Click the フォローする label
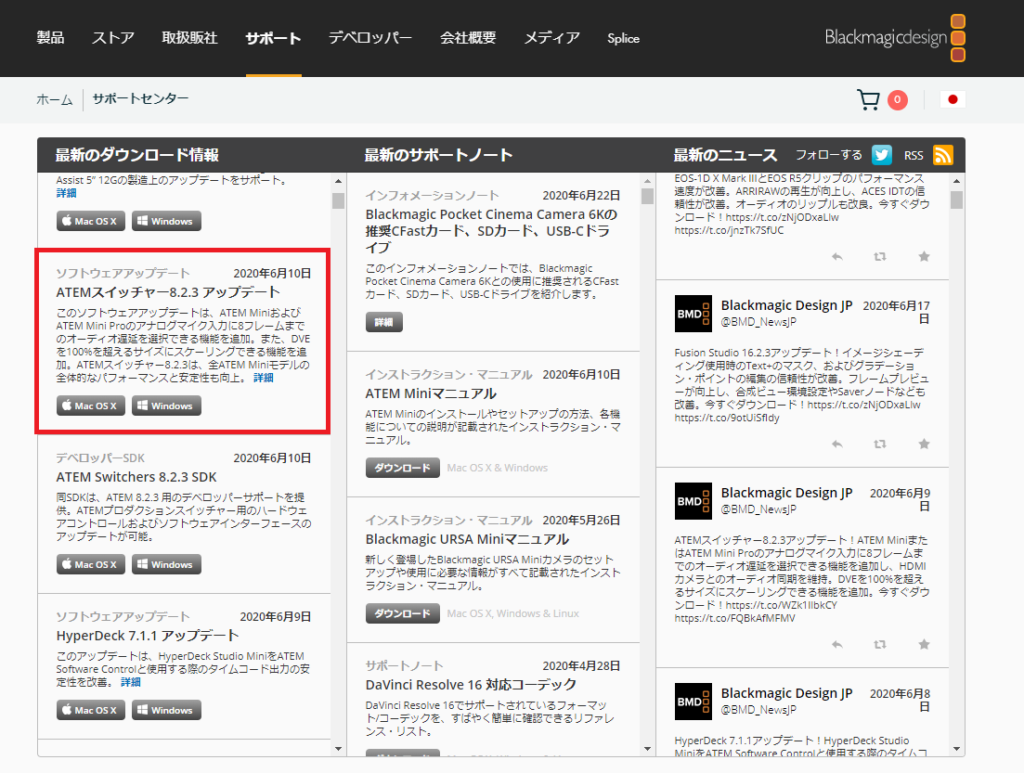Image resolution: width=1024 pixels, height=773 pixels. point(828,155)
